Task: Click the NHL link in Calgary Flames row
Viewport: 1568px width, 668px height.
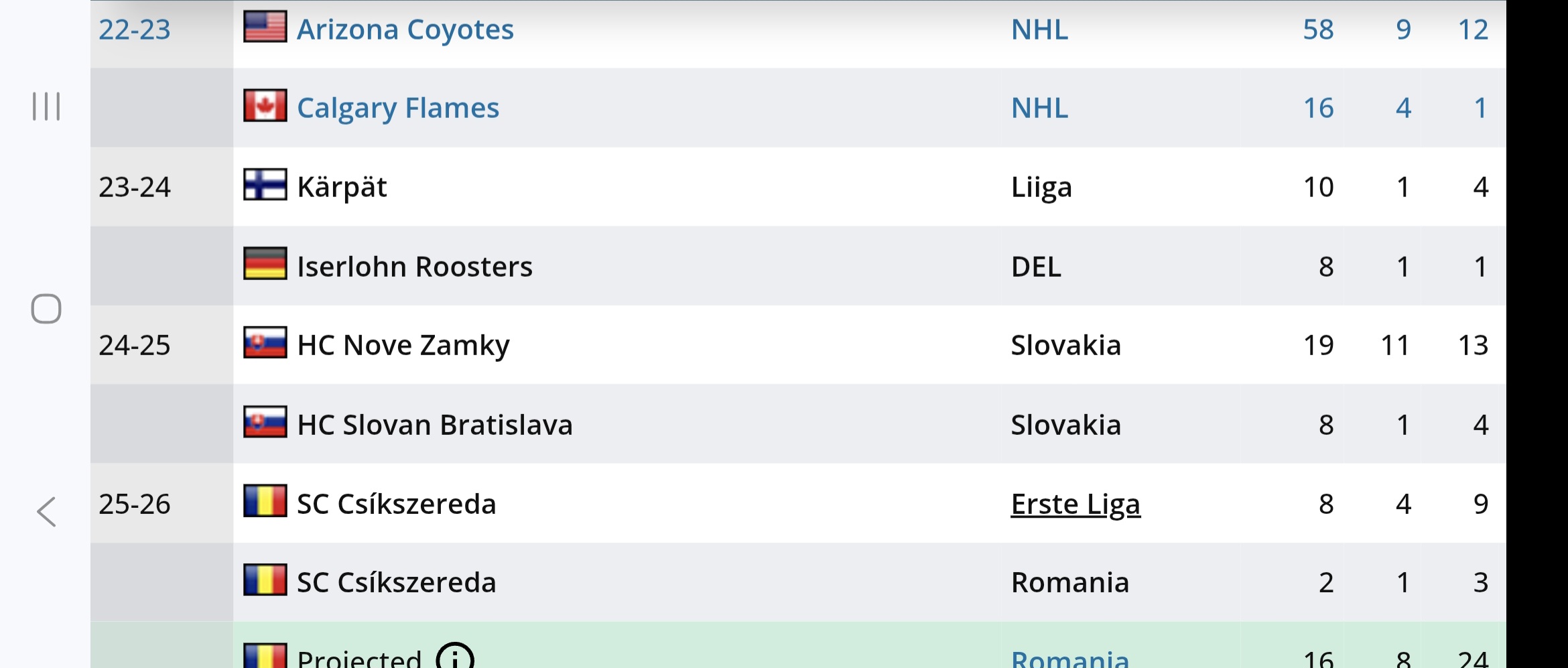Action: coord(1039,108)
